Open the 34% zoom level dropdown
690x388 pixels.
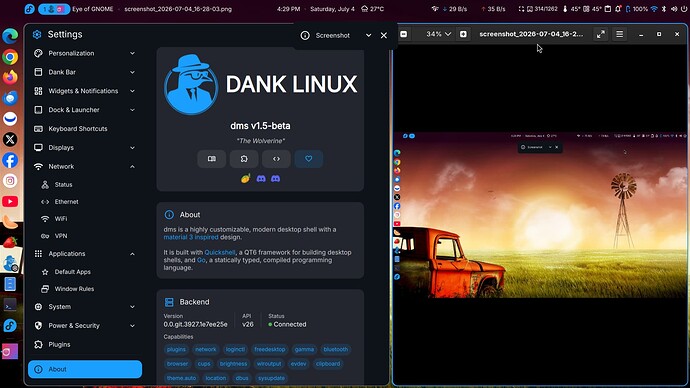pyautogui.click(x=438, y=34)
